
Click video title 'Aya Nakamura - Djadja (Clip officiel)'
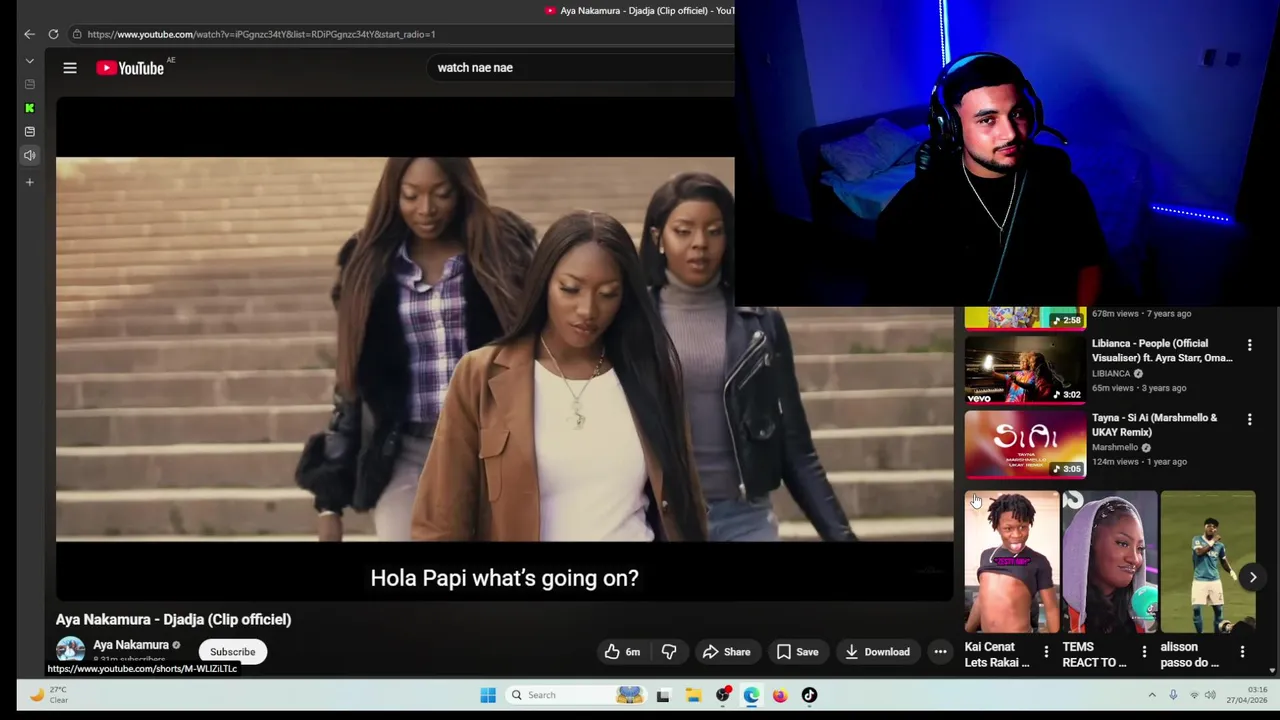point(174,619)
